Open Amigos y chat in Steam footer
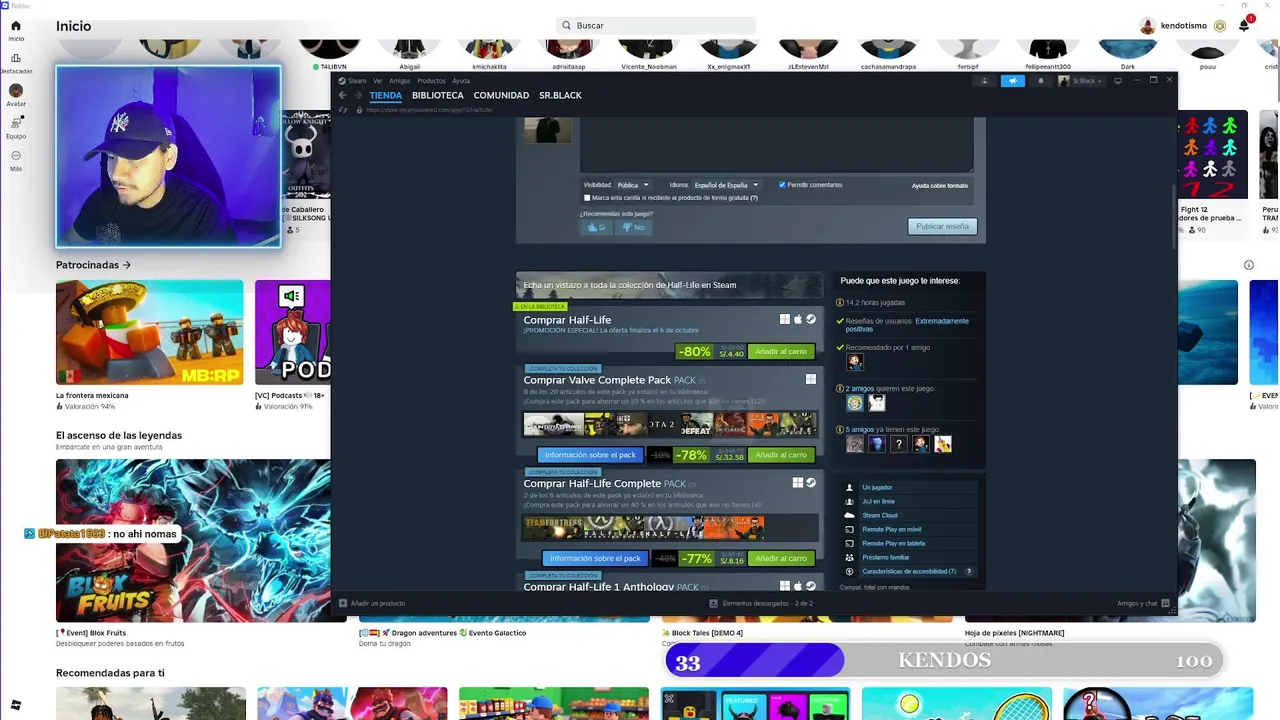The image size is (1280, 720). (1144, 604)
